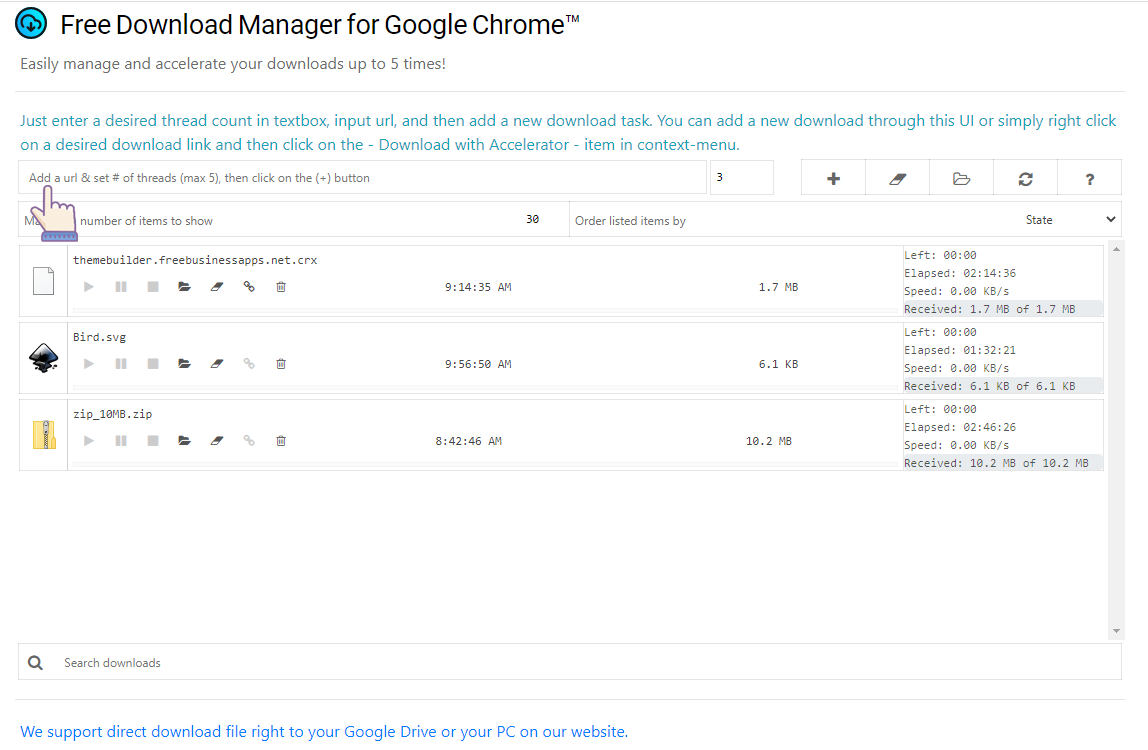1148x750 pixels.
Task: Resume the themebuilder.freebusinessapps.net.crx download
Action: (89, 287)
